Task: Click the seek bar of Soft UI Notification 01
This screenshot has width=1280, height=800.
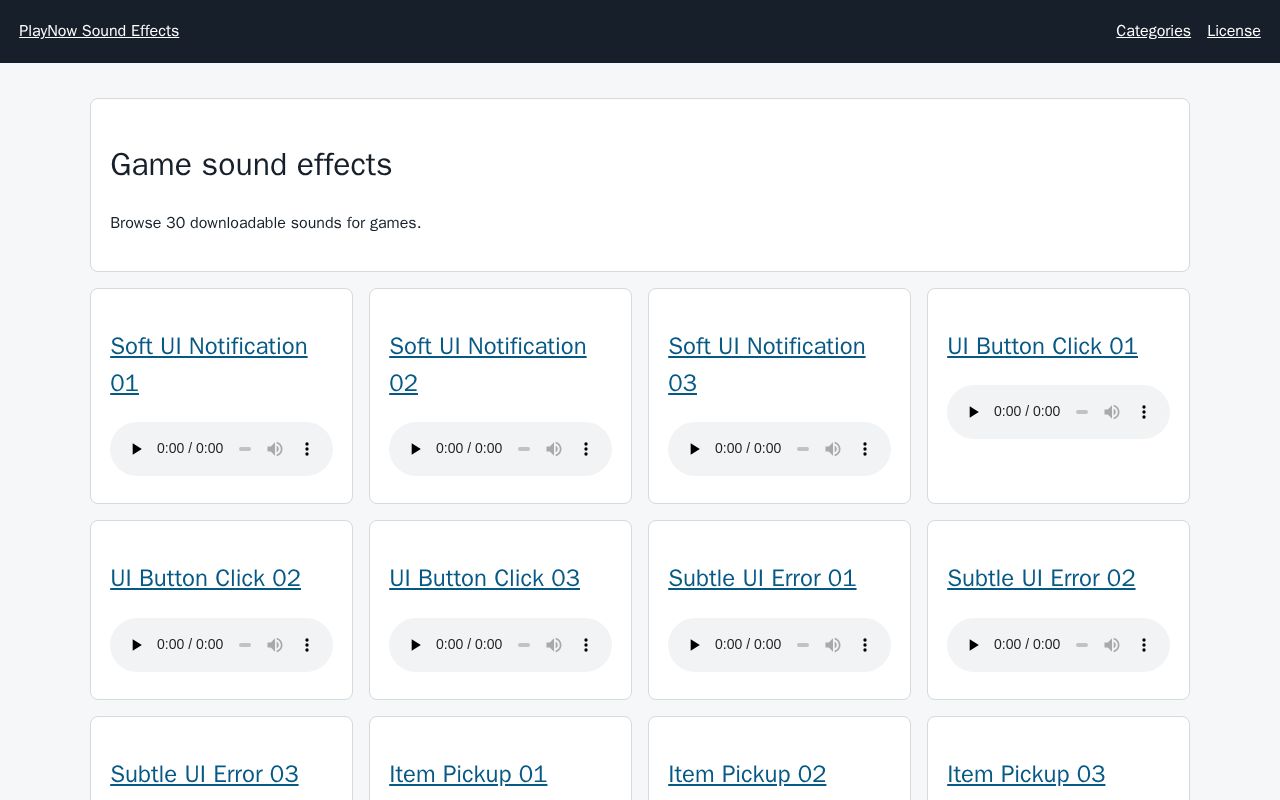Action: [245, 449]
